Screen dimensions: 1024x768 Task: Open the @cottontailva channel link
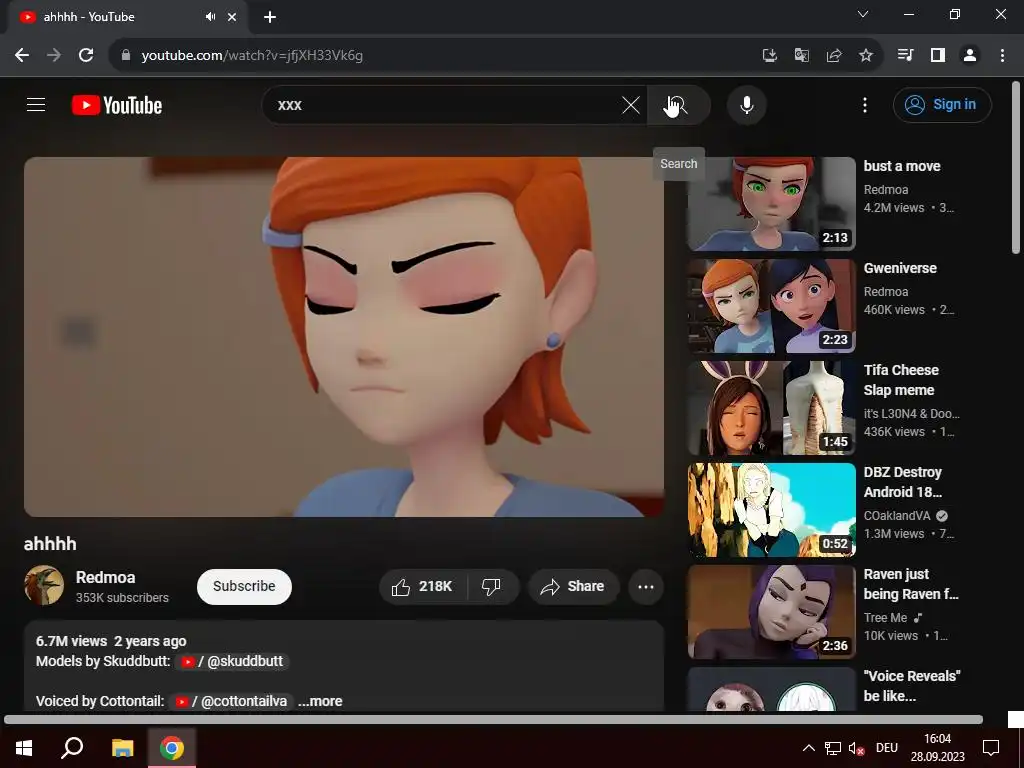232,701
